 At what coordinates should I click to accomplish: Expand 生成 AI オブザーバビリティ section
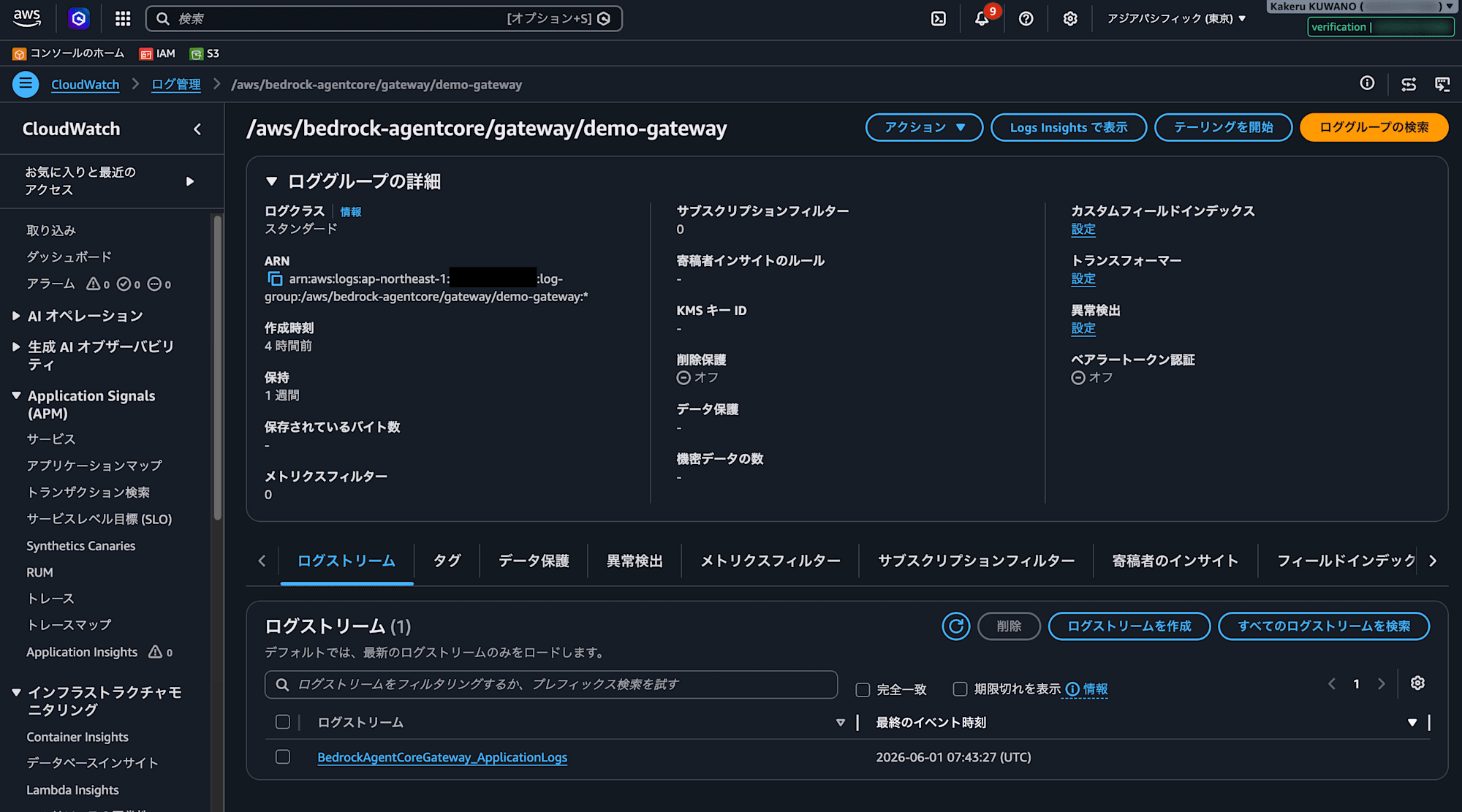pos(16,346)
